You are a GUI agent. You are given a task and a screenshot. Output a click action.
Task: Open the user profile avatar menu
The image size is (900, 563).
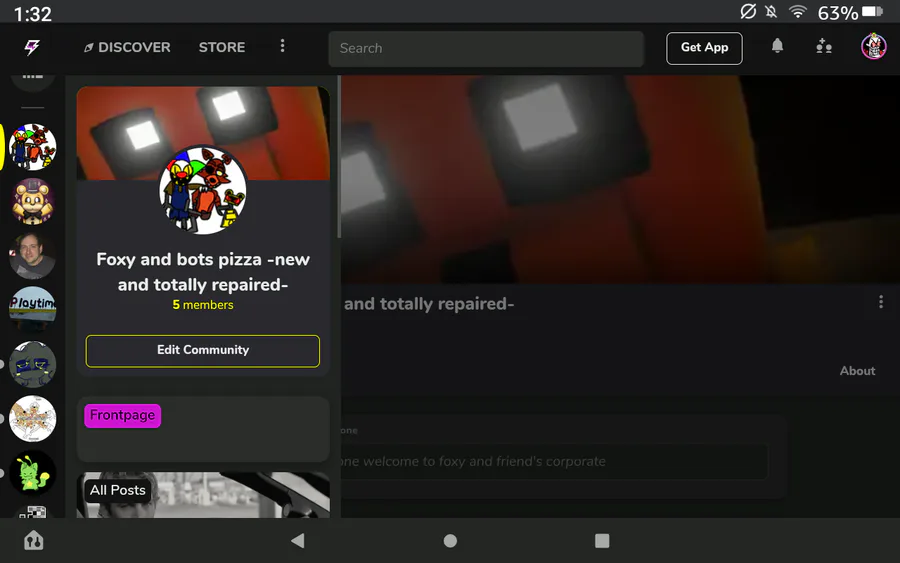coord(873,46)
